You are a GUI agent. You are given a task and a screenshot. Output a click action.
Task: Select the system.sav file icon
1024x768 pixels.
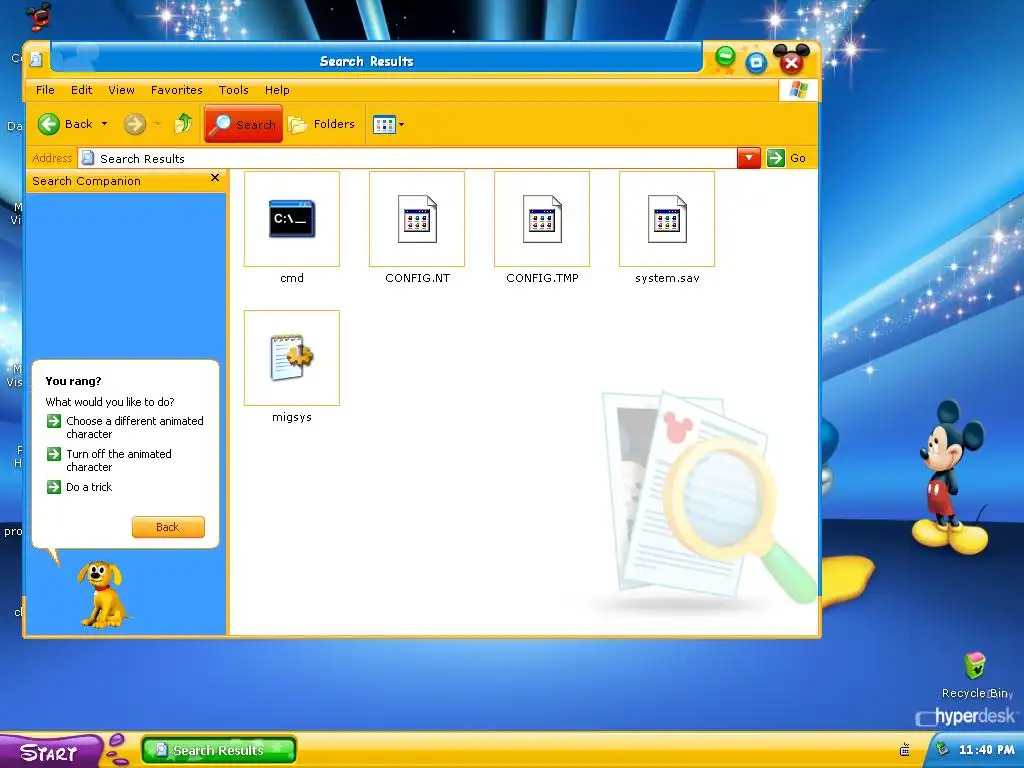[x=667, y=219]
